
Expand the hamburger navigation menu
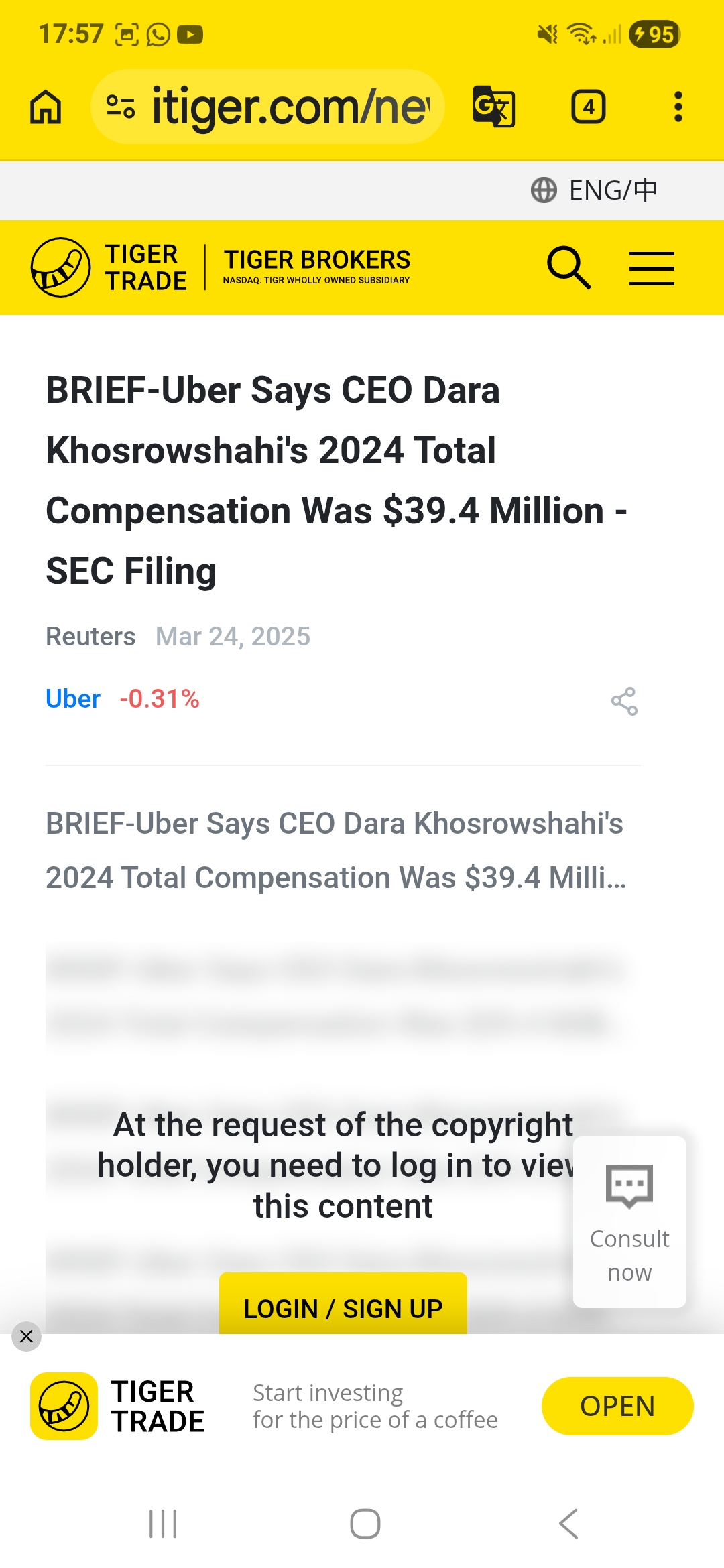pos(652,268)
